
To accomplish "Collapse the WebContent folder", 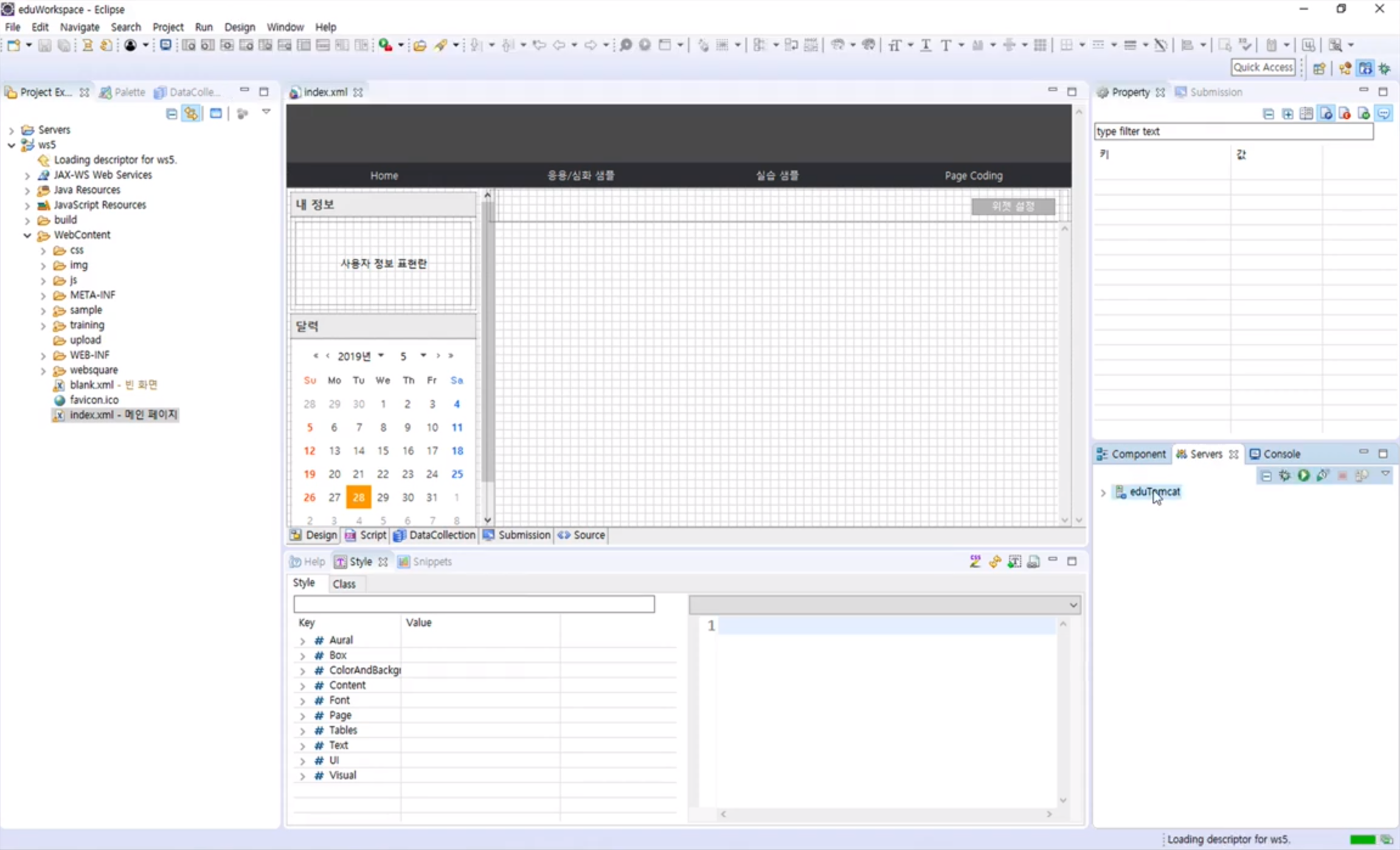I will pos(27,235).
